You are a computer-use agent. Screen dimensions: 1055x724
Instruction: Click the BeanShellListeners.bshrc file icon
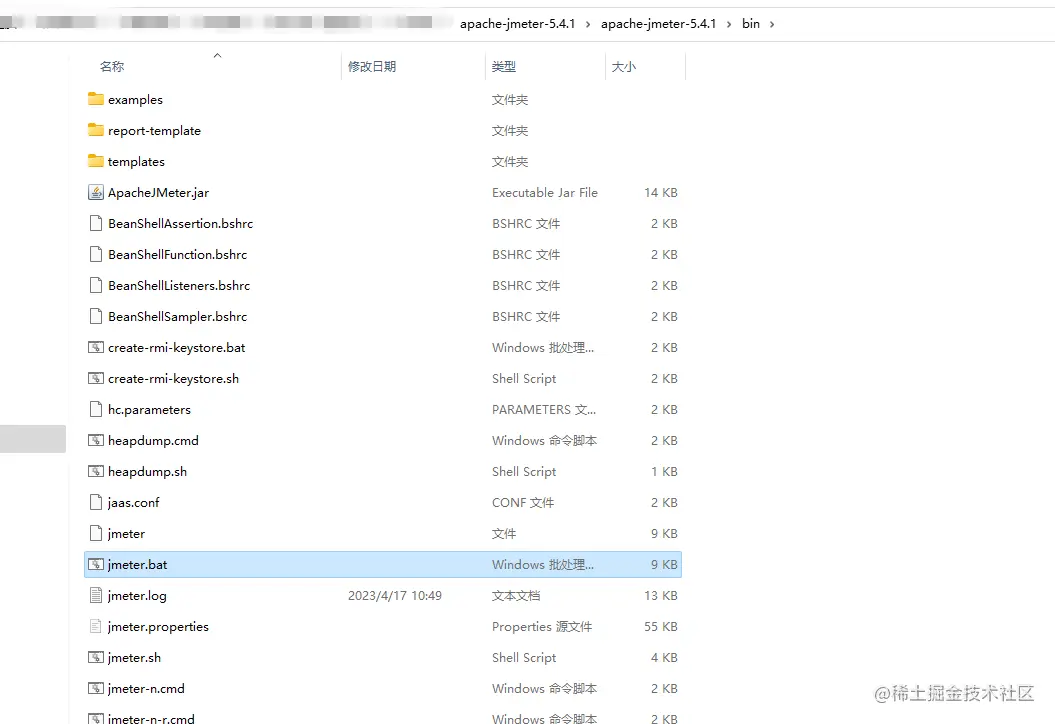(96, 285)
